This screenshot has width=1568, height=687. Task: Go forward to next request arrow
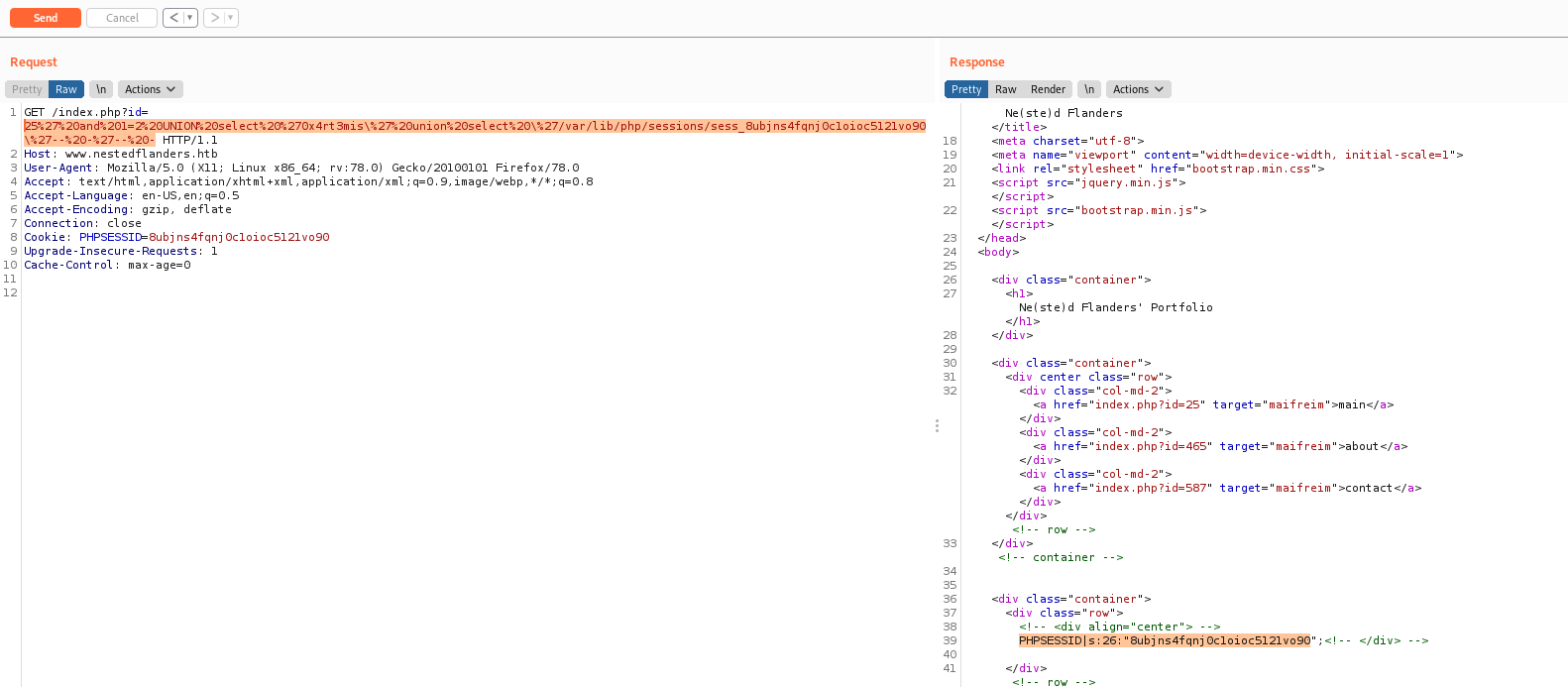(214, 18)
